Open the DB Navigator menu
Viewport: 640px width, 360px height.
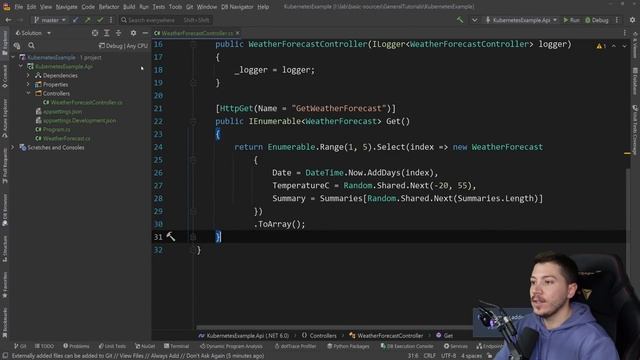(237, 7)
